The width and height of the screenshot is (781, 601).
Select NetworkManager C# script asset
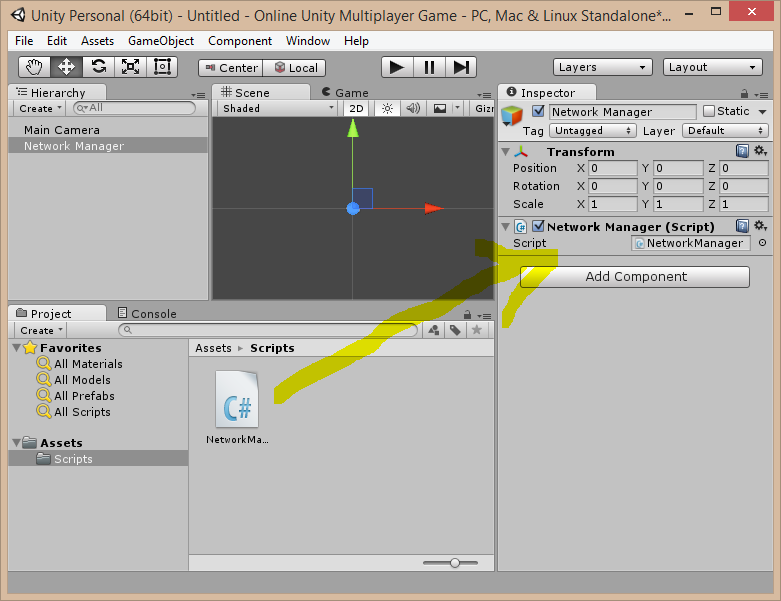(237, 407)
